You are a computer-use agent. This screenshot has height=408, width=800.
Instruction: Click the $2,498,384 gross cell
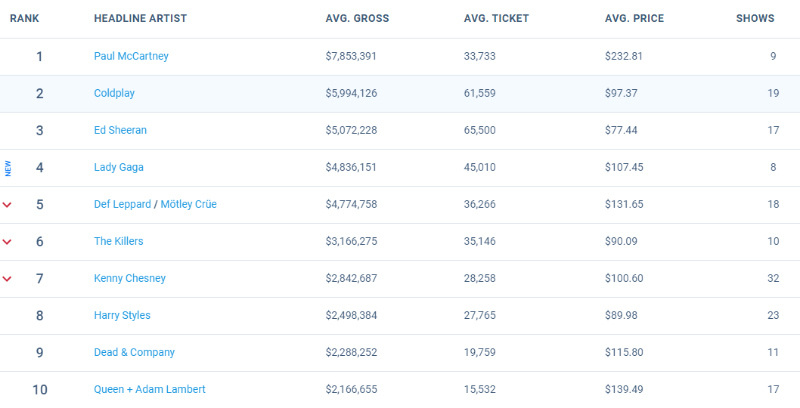click(x=351, y=315)
